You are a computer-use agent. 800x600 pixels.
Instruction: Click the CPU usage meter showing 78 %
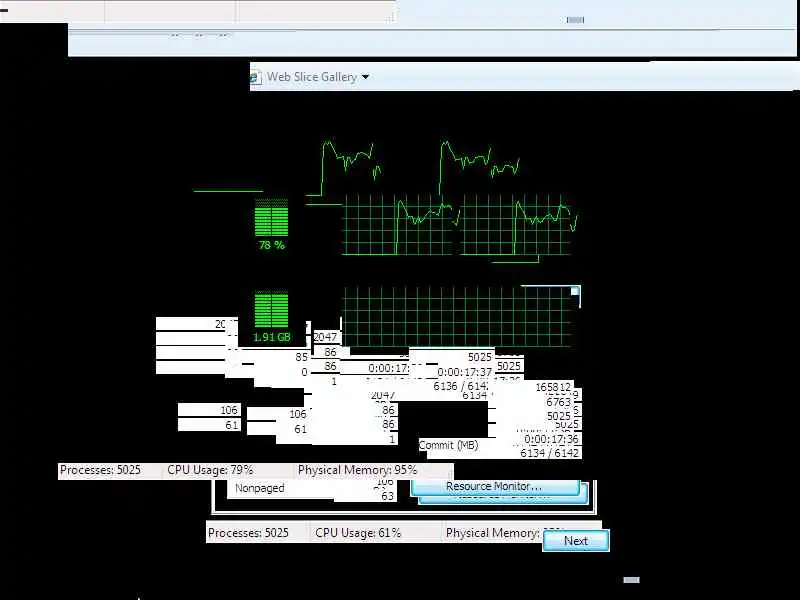[x=271, y=224]
